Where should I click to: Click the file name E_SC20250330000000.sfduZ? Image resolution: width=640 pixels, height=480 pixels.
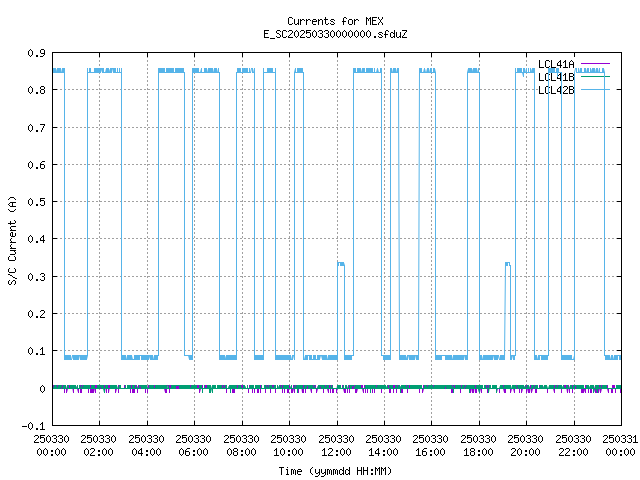(335, 34)
